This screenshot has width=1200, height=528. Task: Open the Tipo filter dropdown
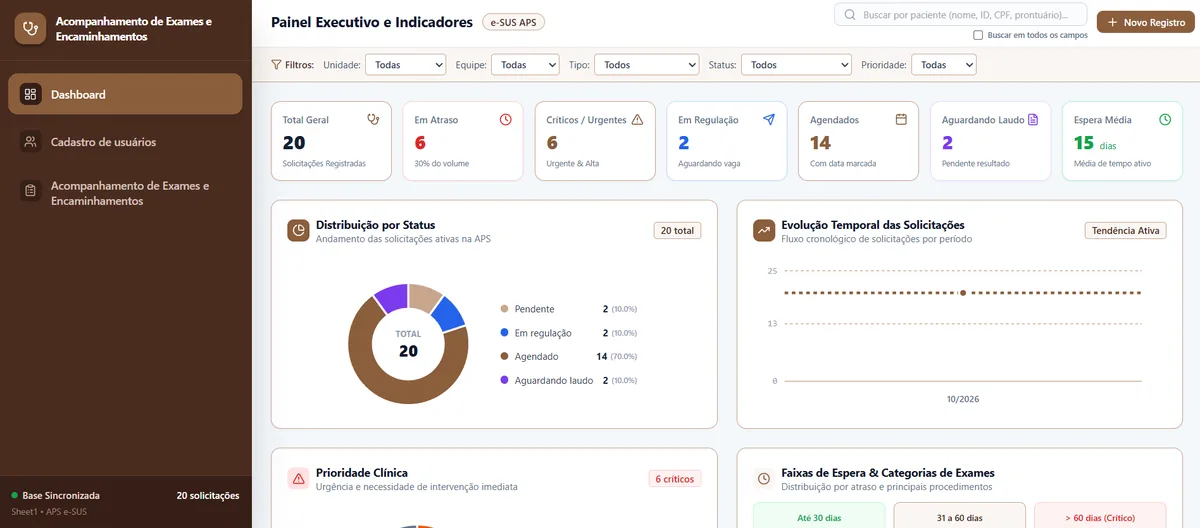click(646, 65)
